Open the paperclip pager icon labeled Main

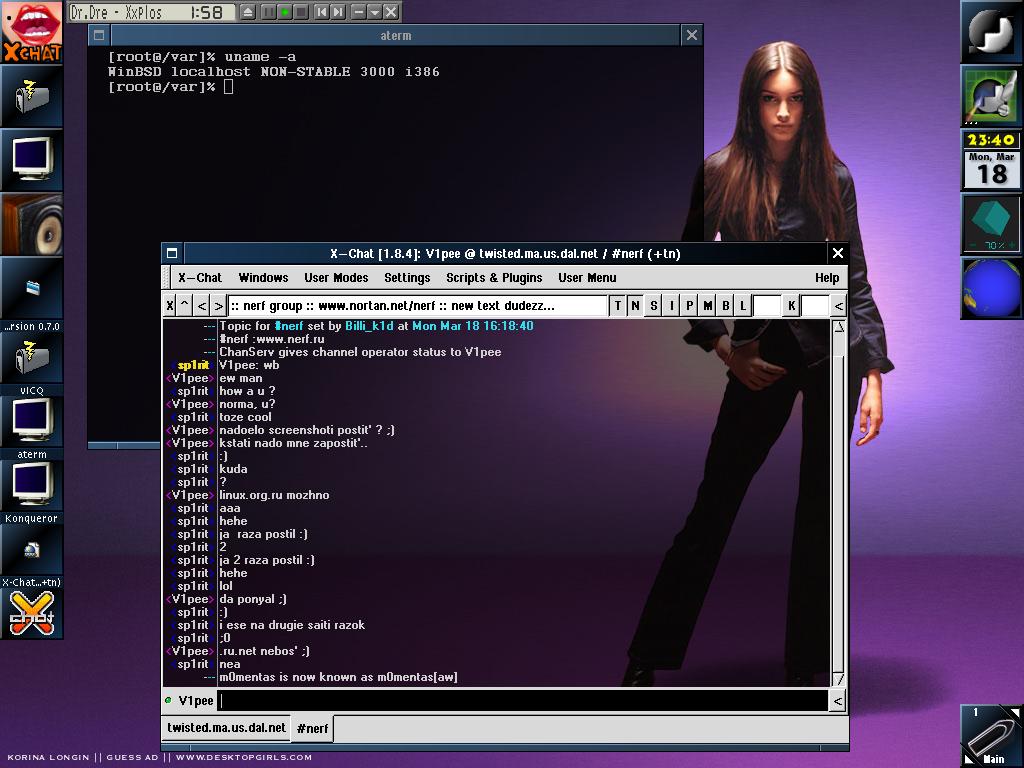pyautogui.click(x=991, y=735)
